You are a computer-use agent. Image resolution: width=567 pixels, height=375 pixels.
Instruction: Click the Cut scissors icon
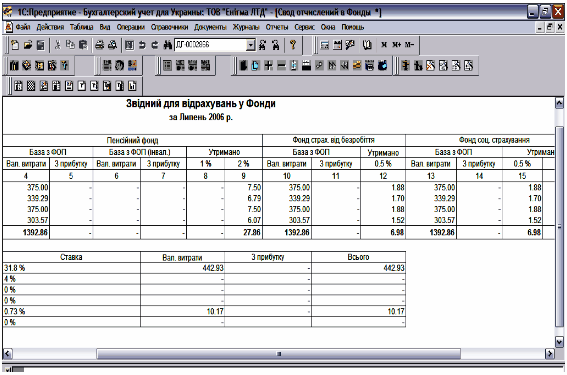click(x=57, y=45)
